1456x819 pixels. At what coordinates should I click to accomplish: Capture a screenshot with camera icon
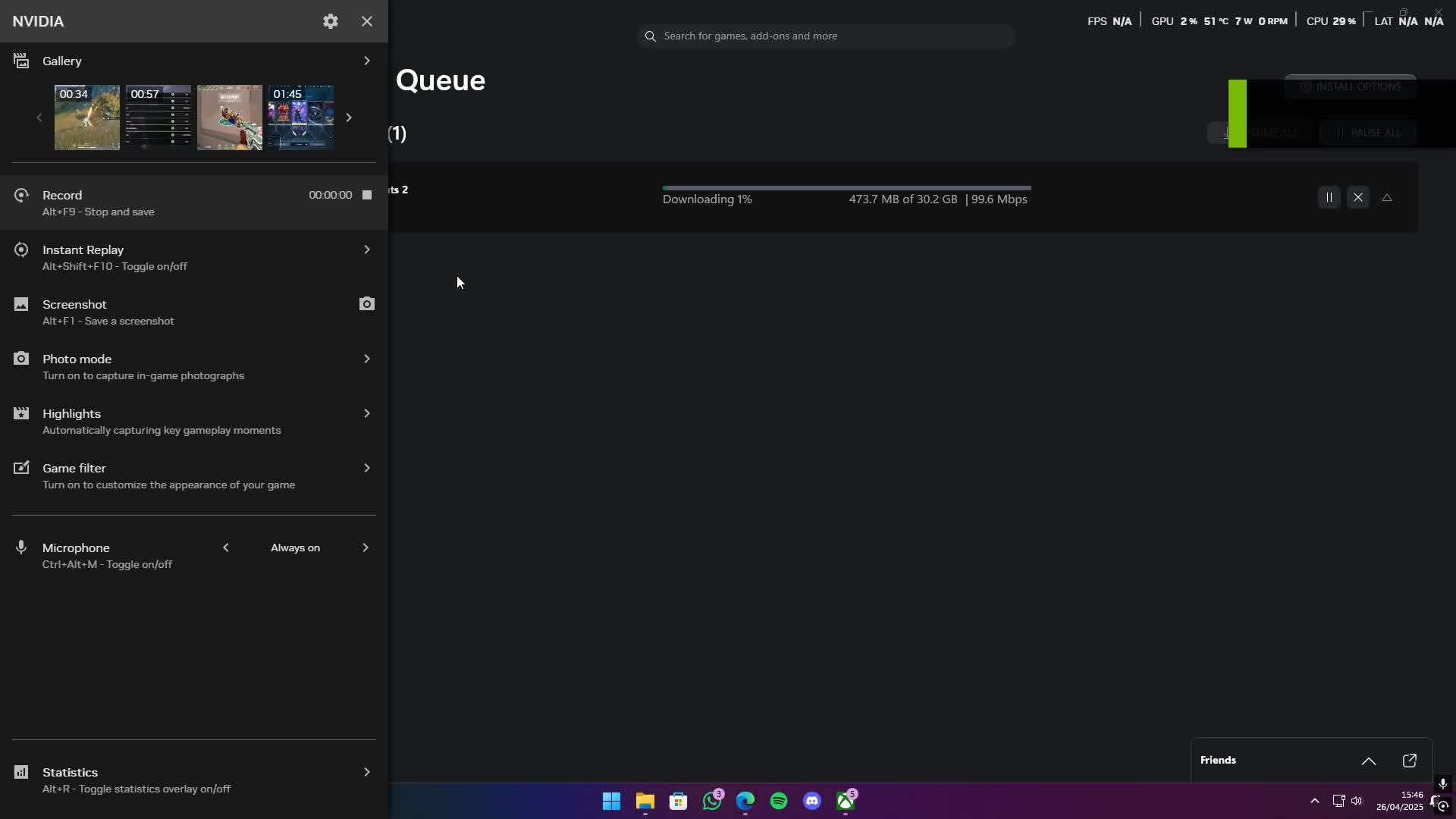click(x=367, y=304)
